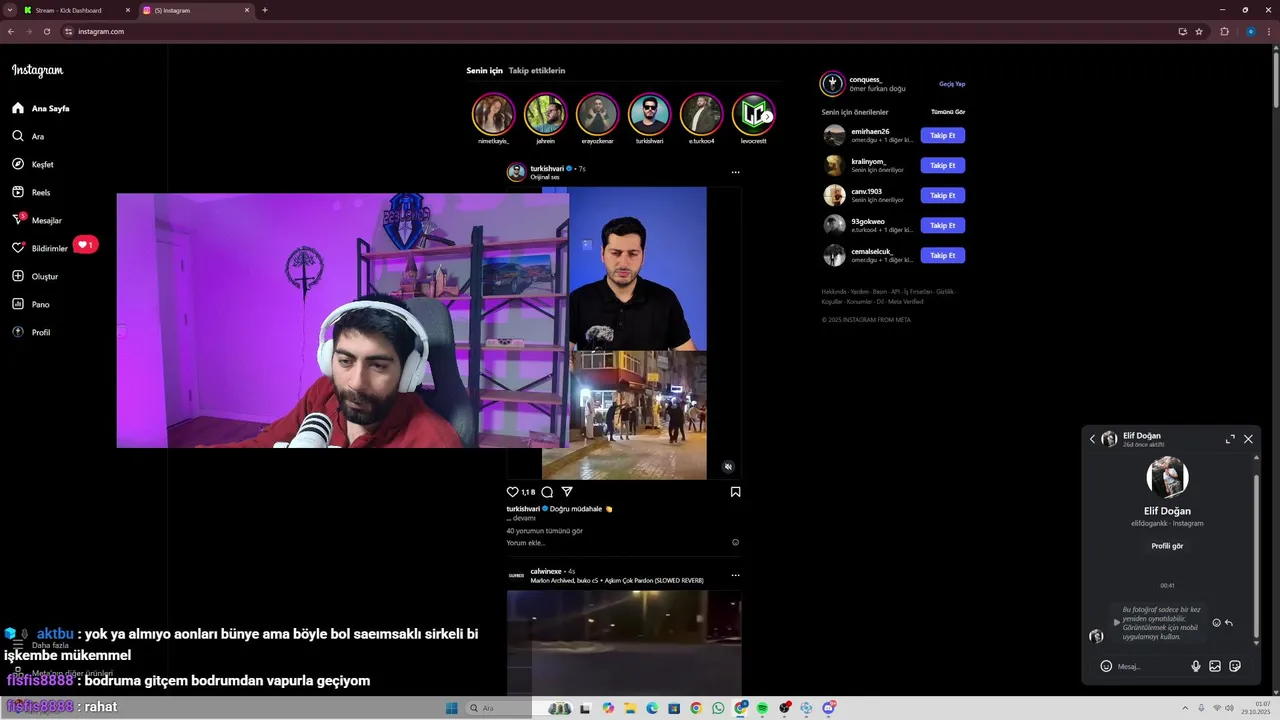Unmute the turkishvari video
Viewport: 1280px width, 720px height.
pyautogui.click(x=728, y=467)
